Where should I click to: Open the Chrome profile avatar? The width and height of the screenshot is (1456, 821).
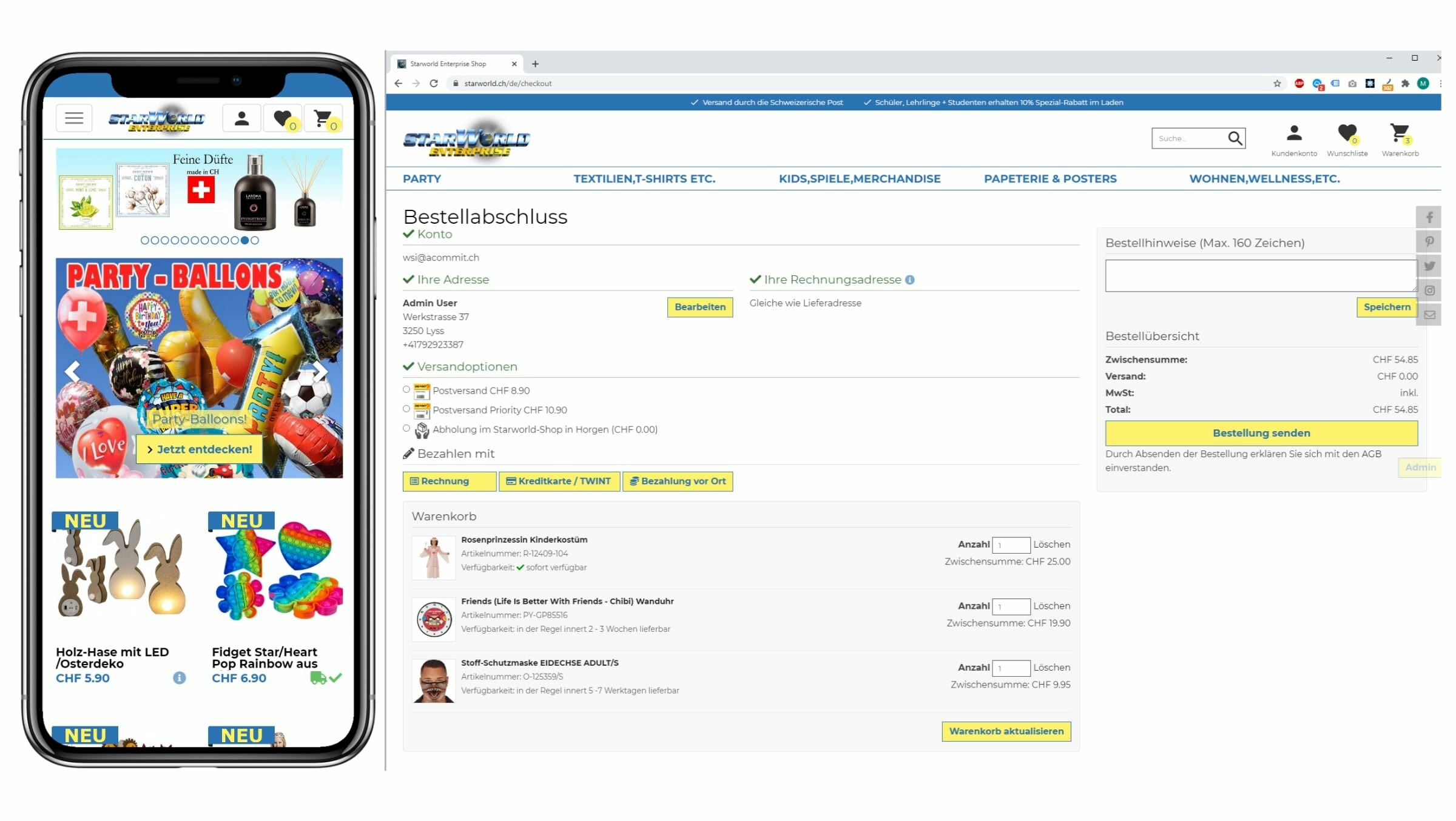click(1423, 84)
